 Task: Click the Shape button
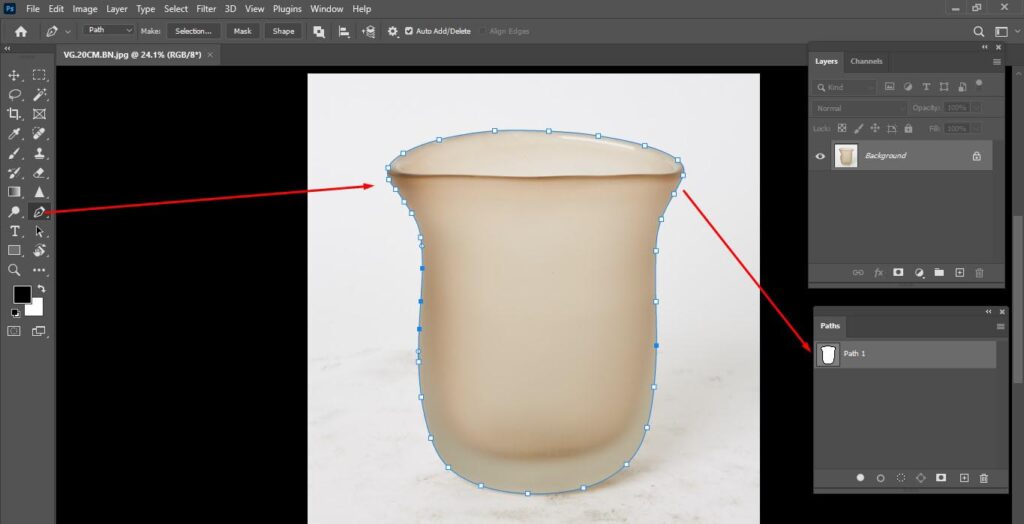pyautogui.click(x=283, y=31)
